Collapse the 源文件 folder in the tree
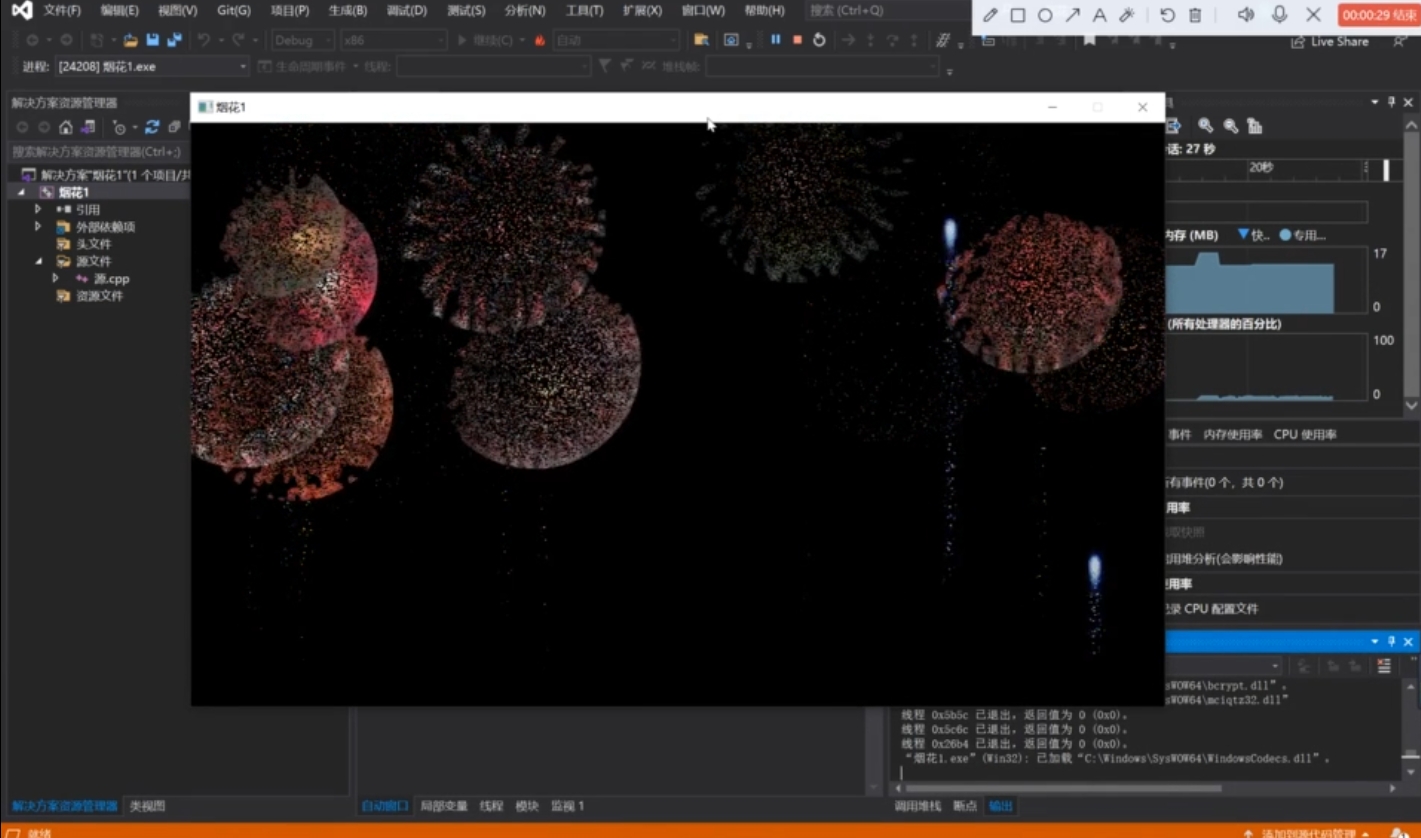 click(x=38, y=261)
